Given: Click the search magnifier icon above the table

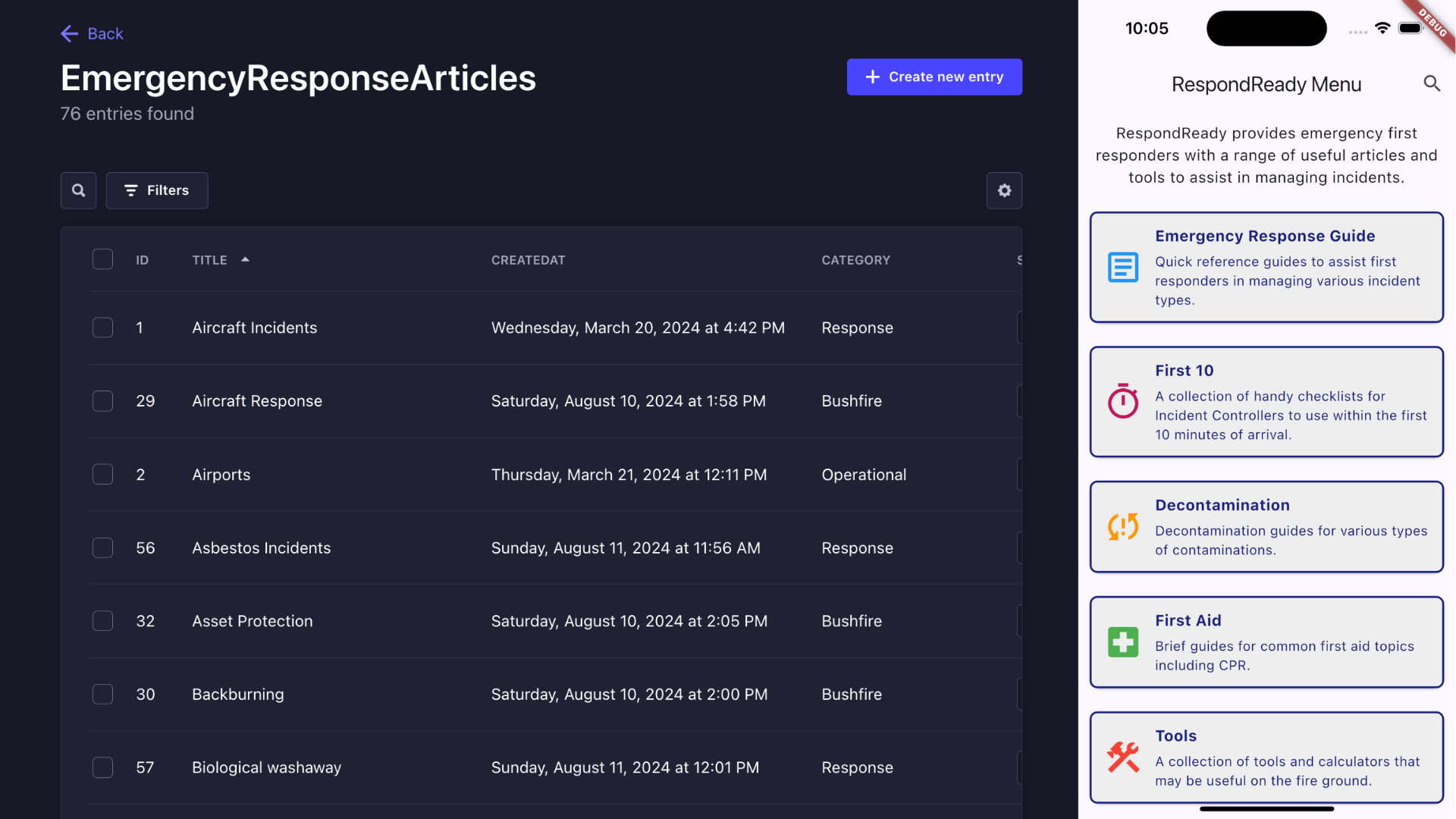Looking at the screenshot, I should click(x=78, y=190).
